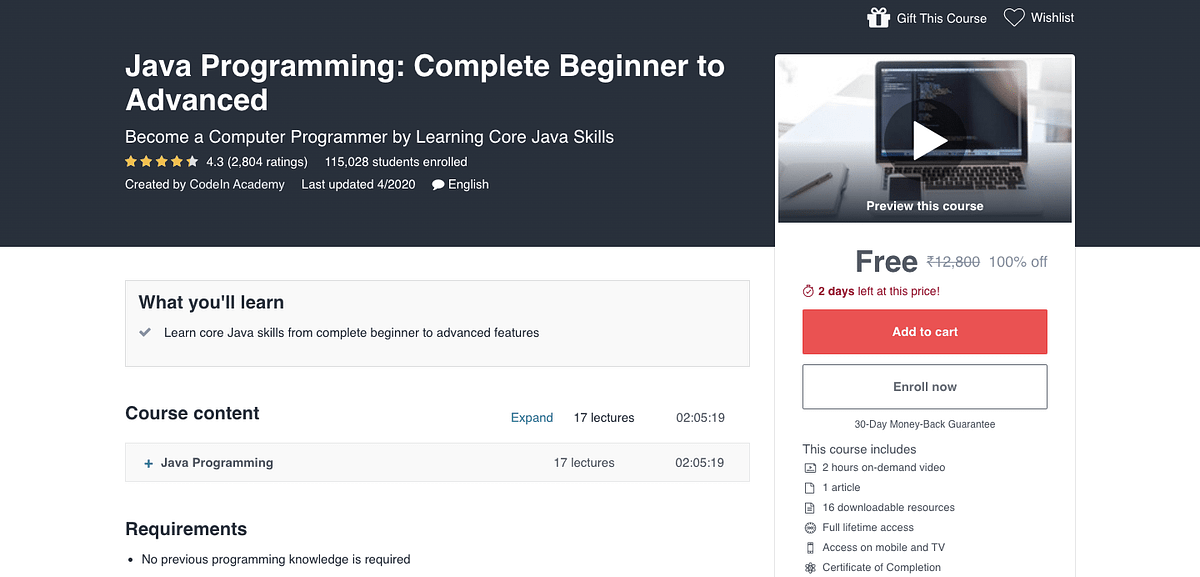Click the checkmark beside the learning outcome
Screen dimensions: 1200x577
[x=144, y=331]
